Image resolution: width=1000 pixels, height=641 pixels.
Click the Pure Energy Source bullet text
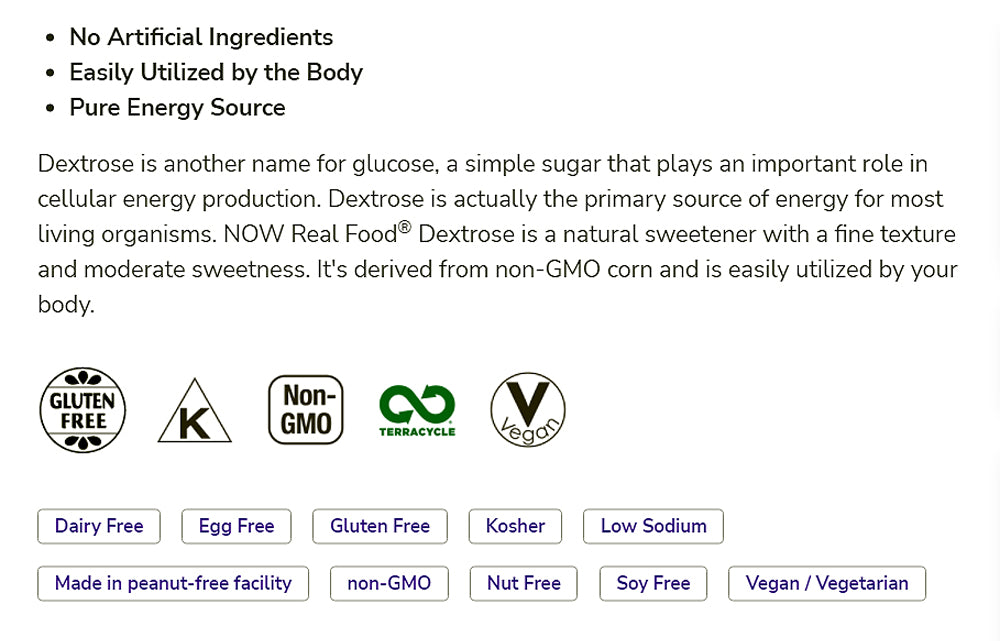(x=177, y=108)
